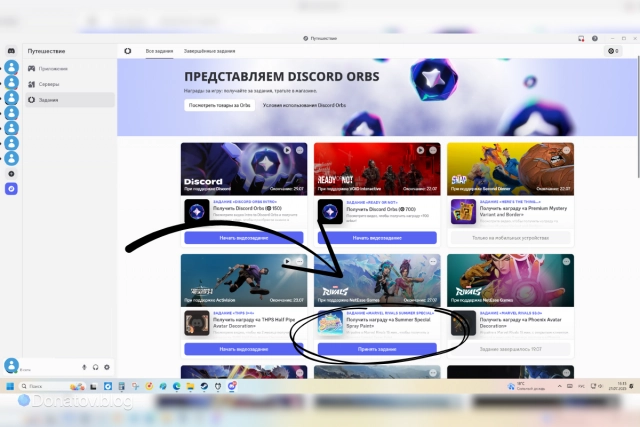Click Только на мобильных устройствах button
Screen dimensions: 640x427
[510, 238]
